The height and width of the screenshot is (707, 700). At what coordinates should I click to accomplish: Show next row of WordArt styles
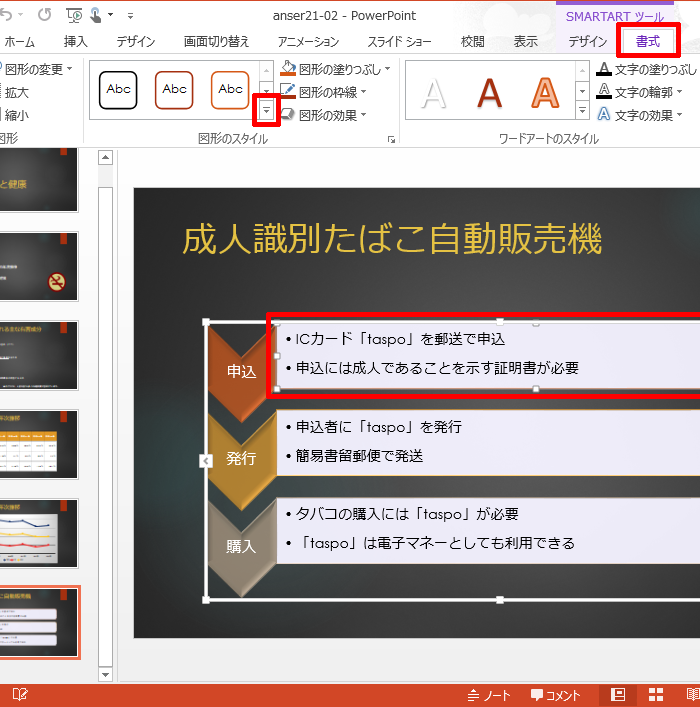pos(582,91)
